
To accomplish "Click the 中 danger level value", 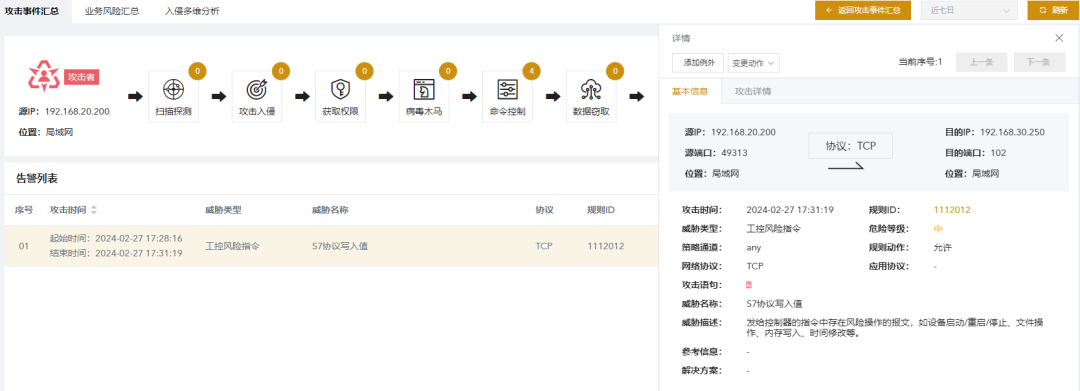I will (x=937, y=229).
